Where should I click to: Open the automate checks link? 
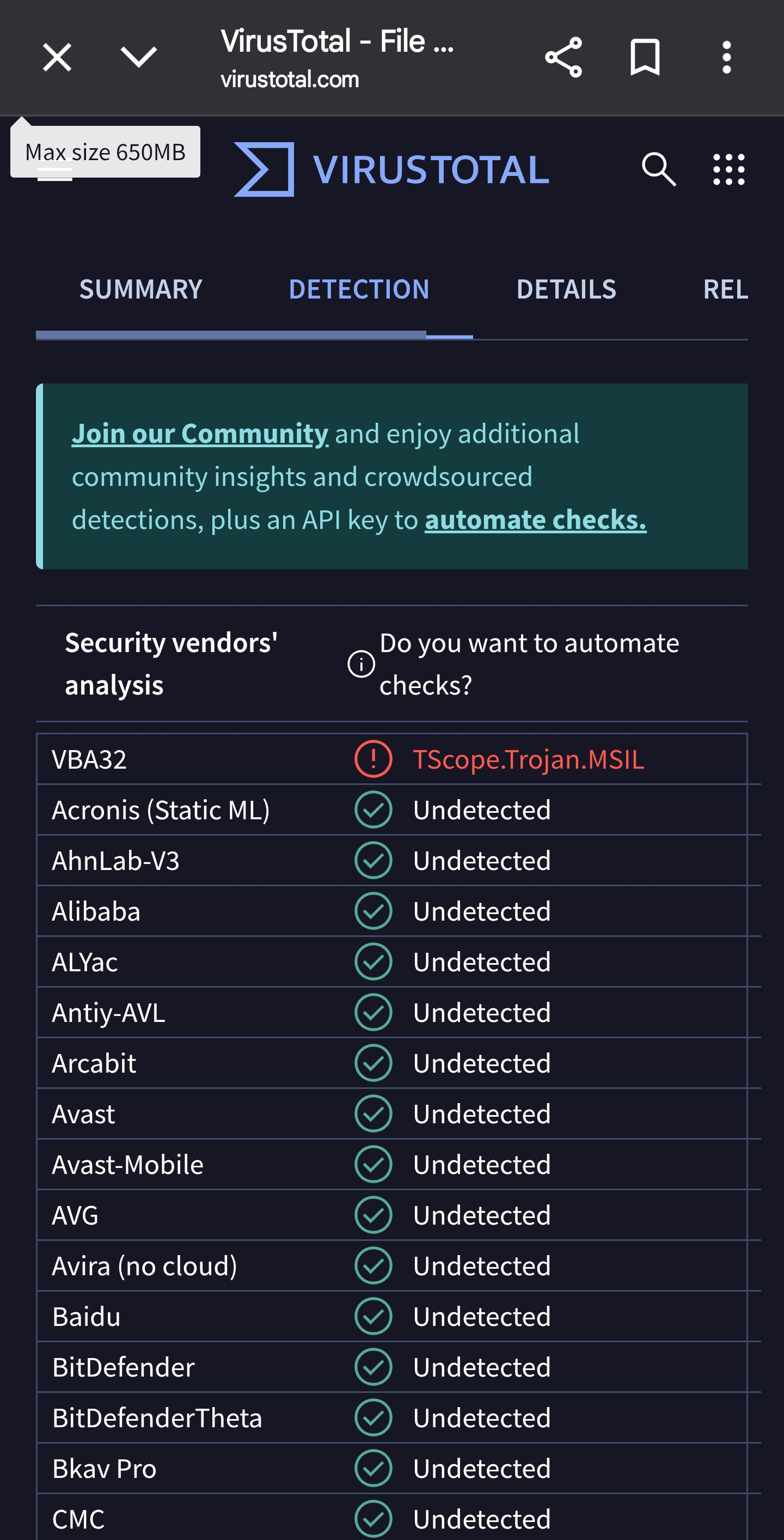[535, 520]
